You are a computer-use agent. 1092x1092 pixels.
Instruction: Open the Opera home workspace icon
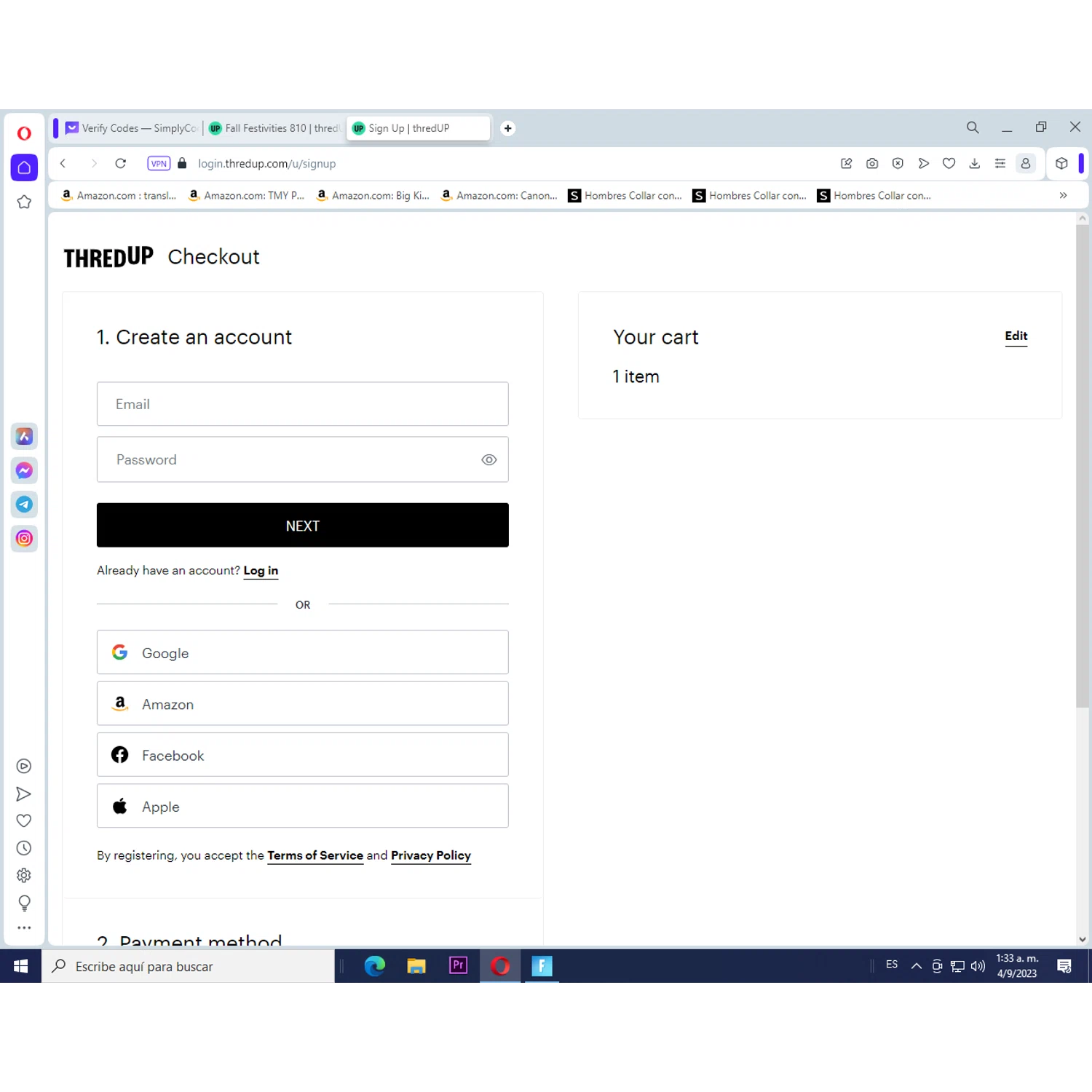tap(24, 167)
